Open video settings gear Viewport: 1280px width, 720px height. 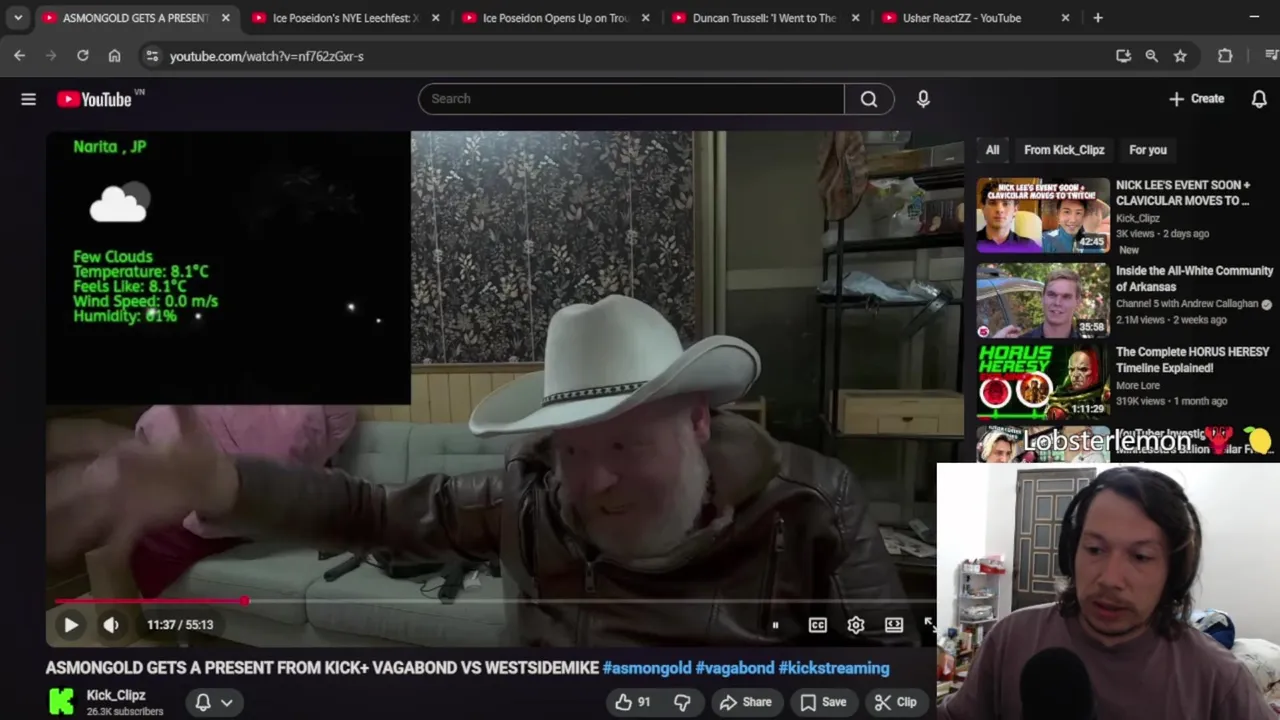pos(856,625)
